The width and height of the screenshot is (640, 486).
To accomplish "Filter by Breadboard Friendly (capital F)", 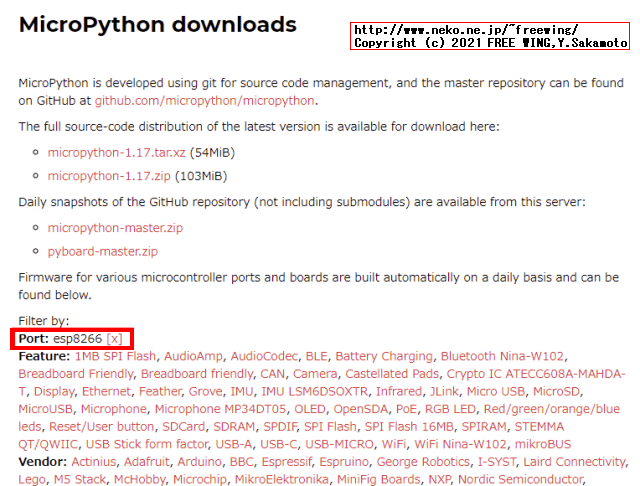I will [x=76, y=374].
